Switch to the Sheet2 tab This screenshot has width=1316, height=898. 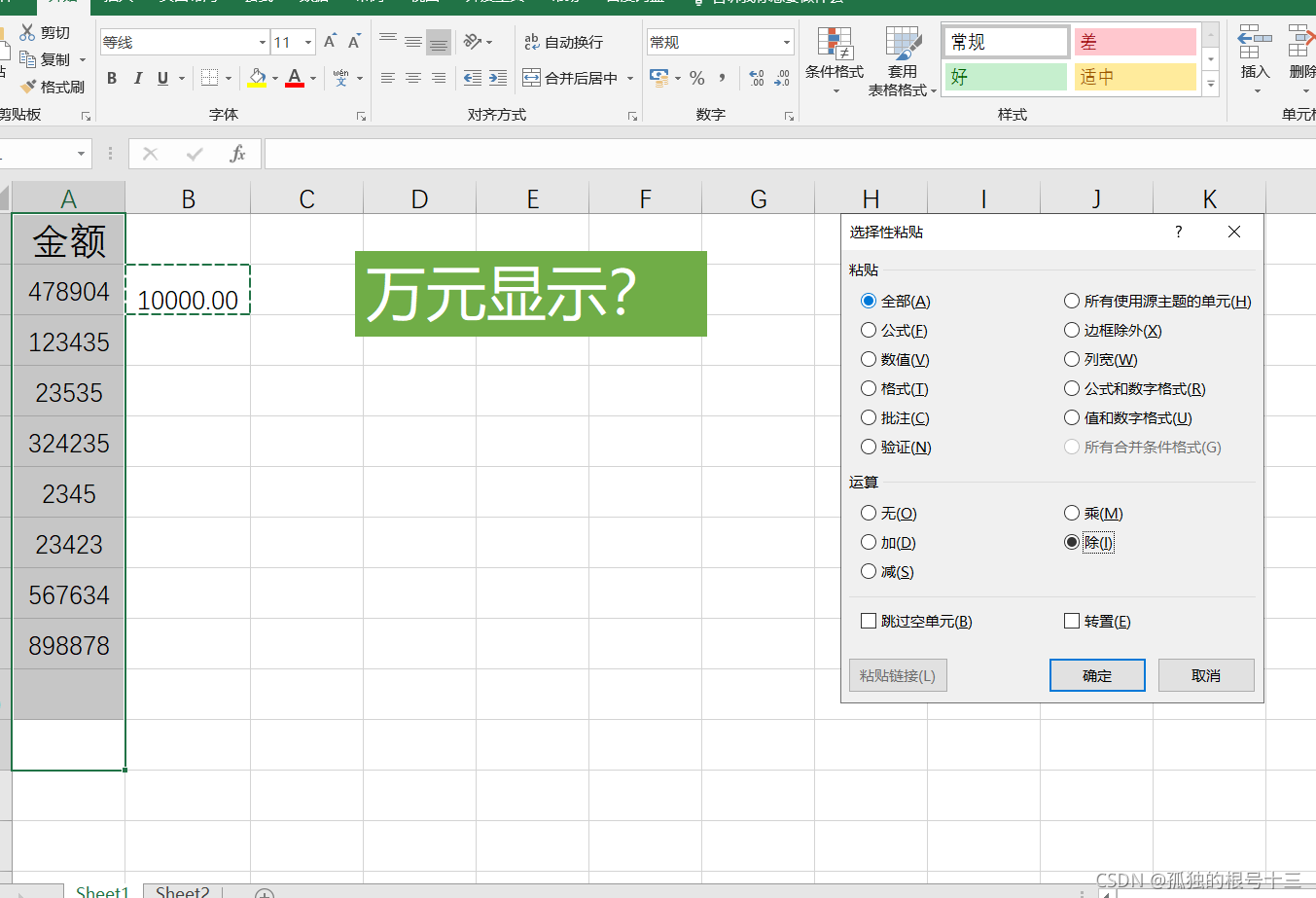pos(183,891)
